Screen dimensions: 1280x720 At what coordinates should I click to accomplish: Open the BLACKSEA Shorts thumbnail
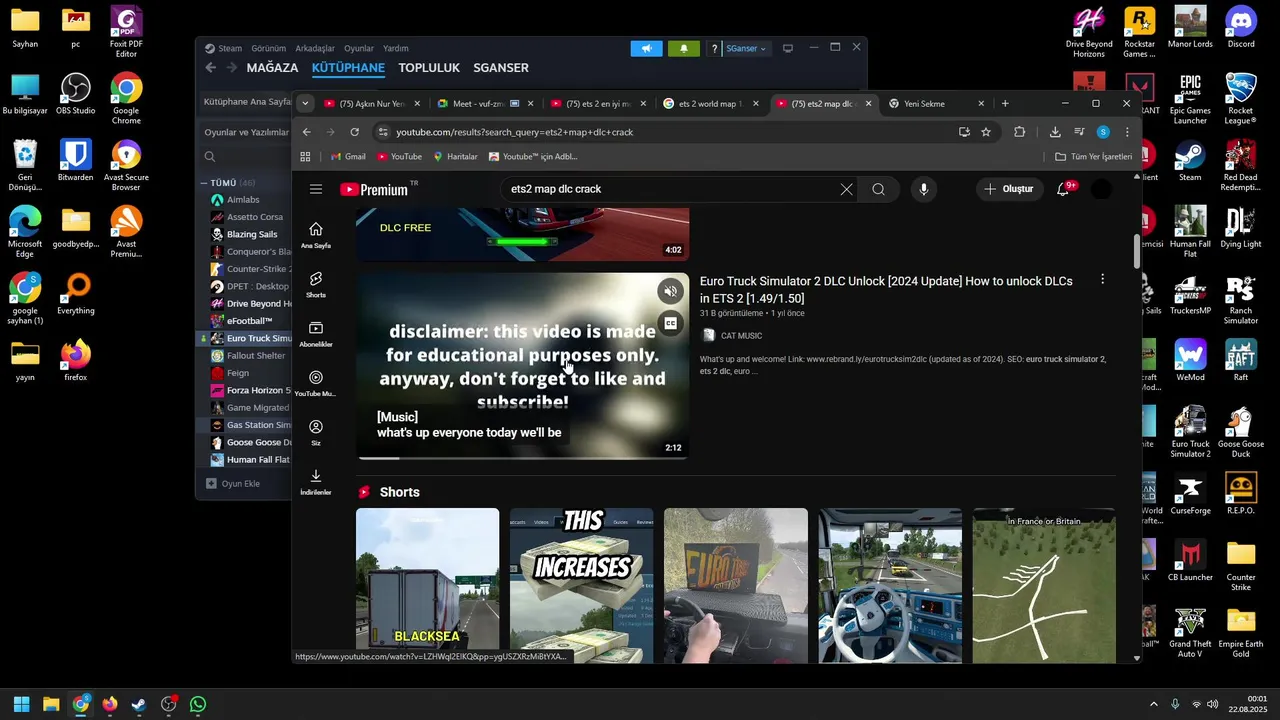coord(427,585)
